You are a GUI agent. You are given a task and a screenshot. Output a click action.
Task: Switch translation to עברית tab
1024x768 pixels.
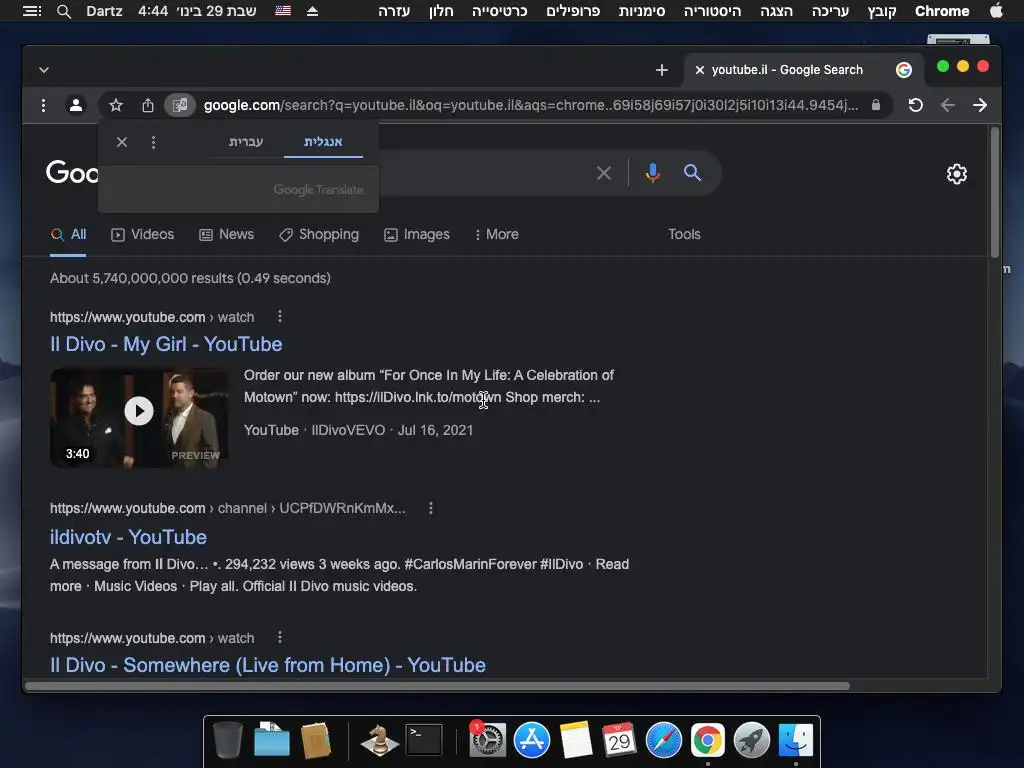(x=246, y=142)
